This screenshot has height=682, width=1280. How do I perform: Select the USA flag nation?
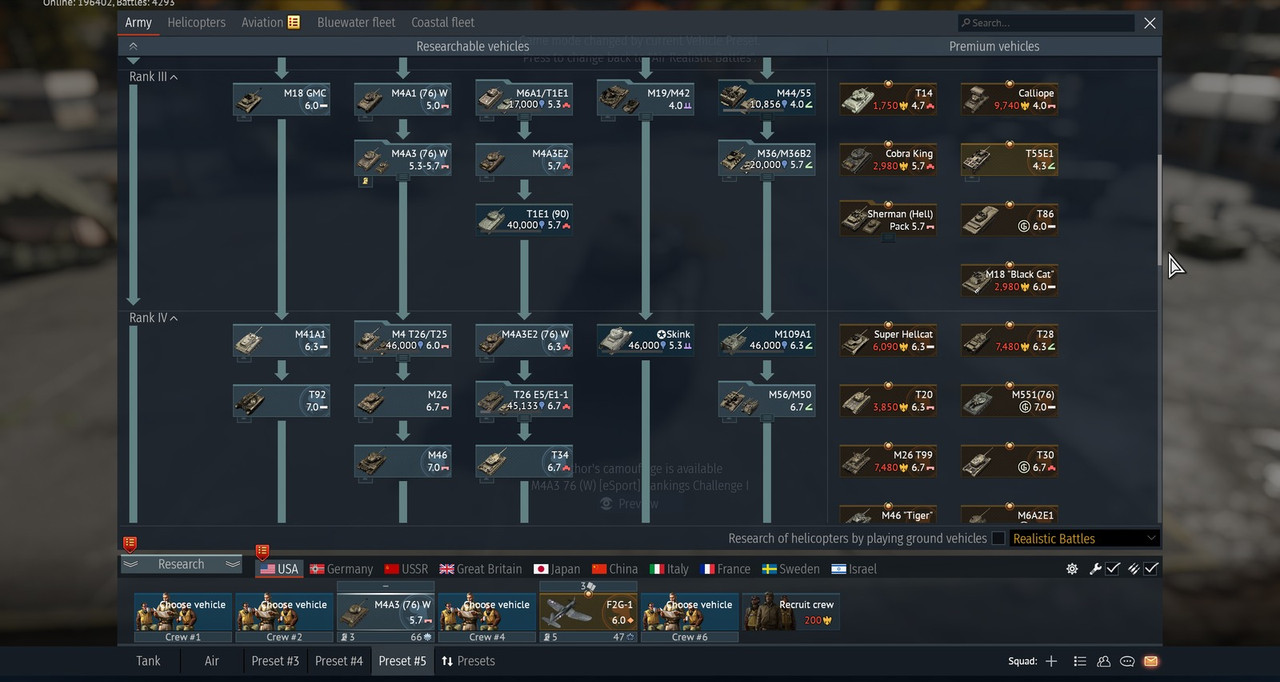(x=279, y=568)
